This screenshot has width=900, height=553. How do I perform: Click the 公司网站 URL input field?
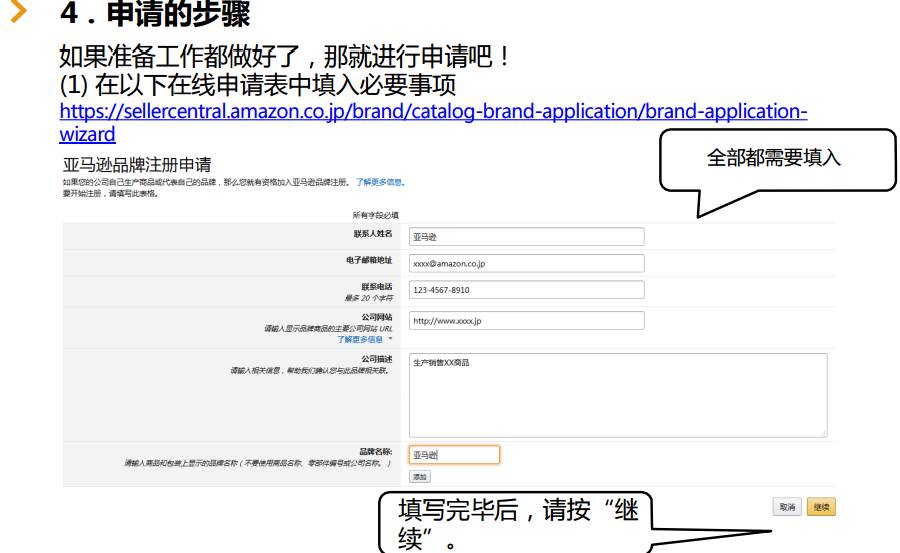pos(526,320)
